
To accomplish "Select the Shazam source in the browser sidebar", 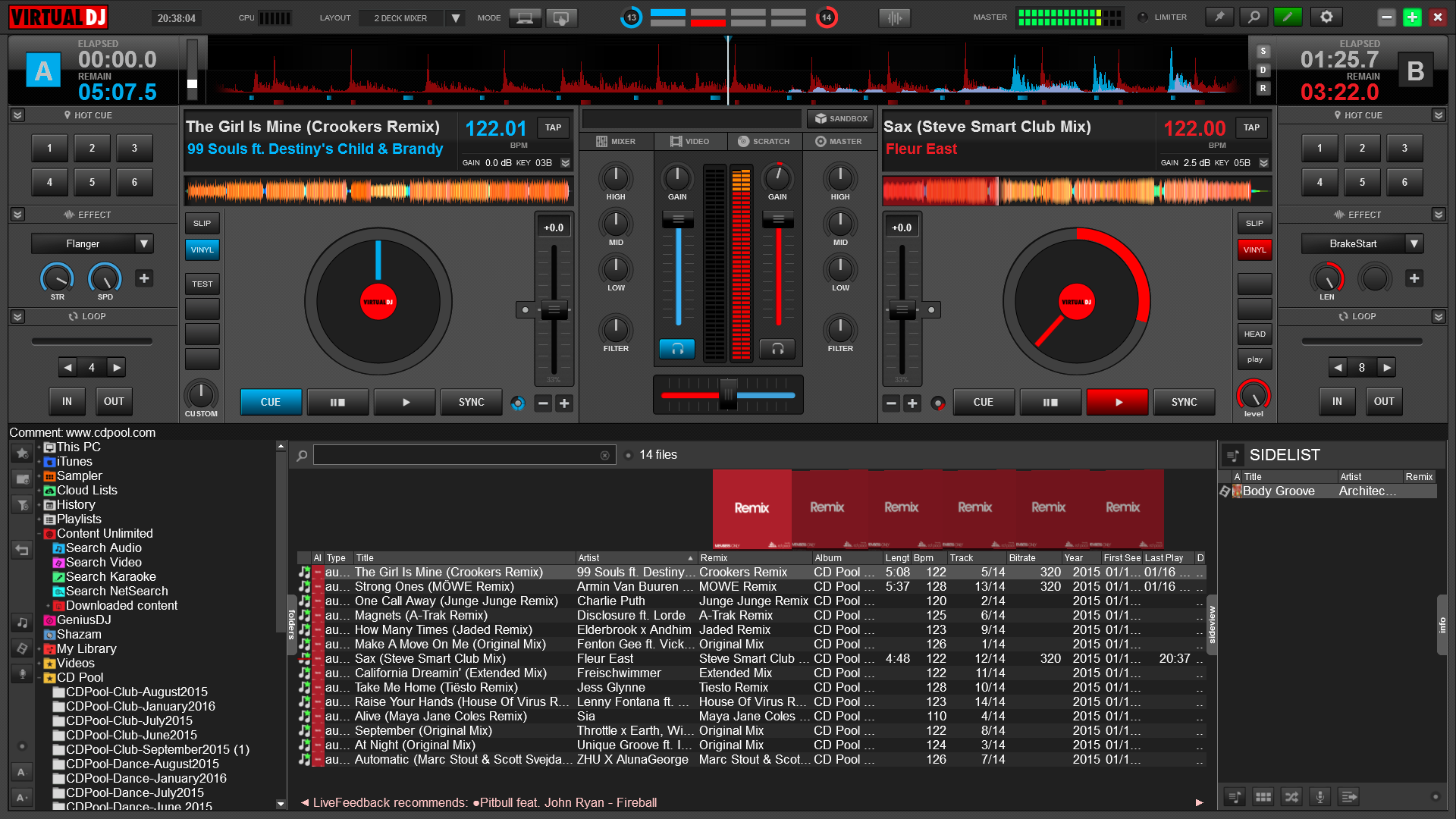I will pos(80,634).
